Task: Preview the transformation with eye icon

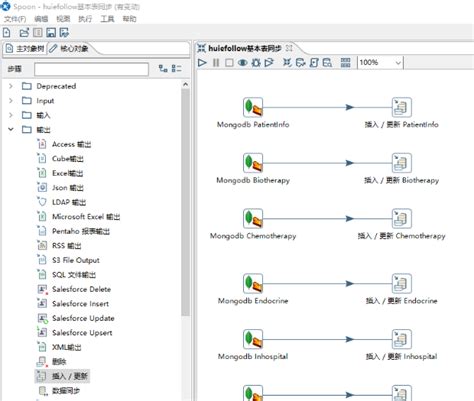Action: (x=243, y=63)
